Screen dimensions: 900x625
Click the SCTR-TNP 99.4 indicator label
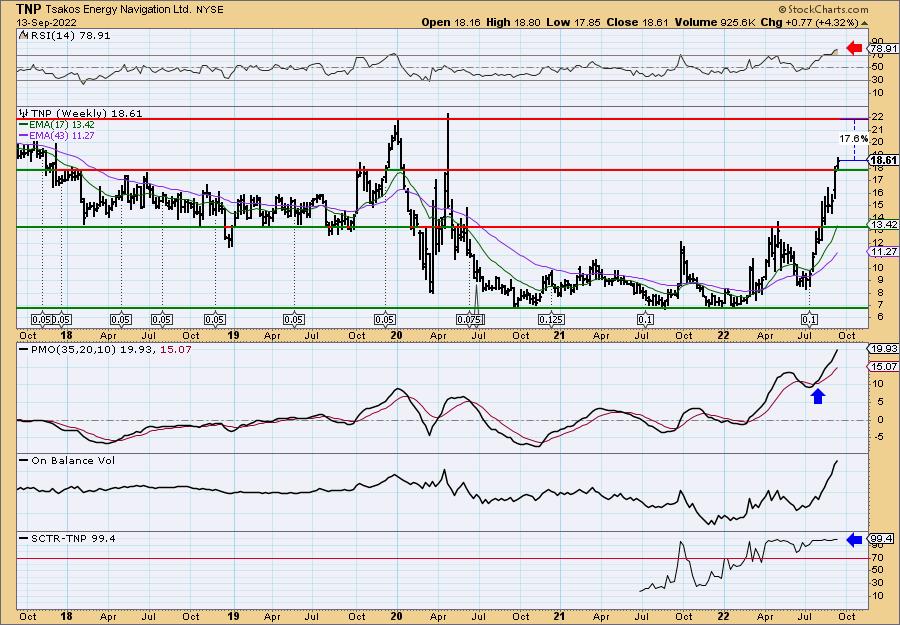(x=73, y=538)
